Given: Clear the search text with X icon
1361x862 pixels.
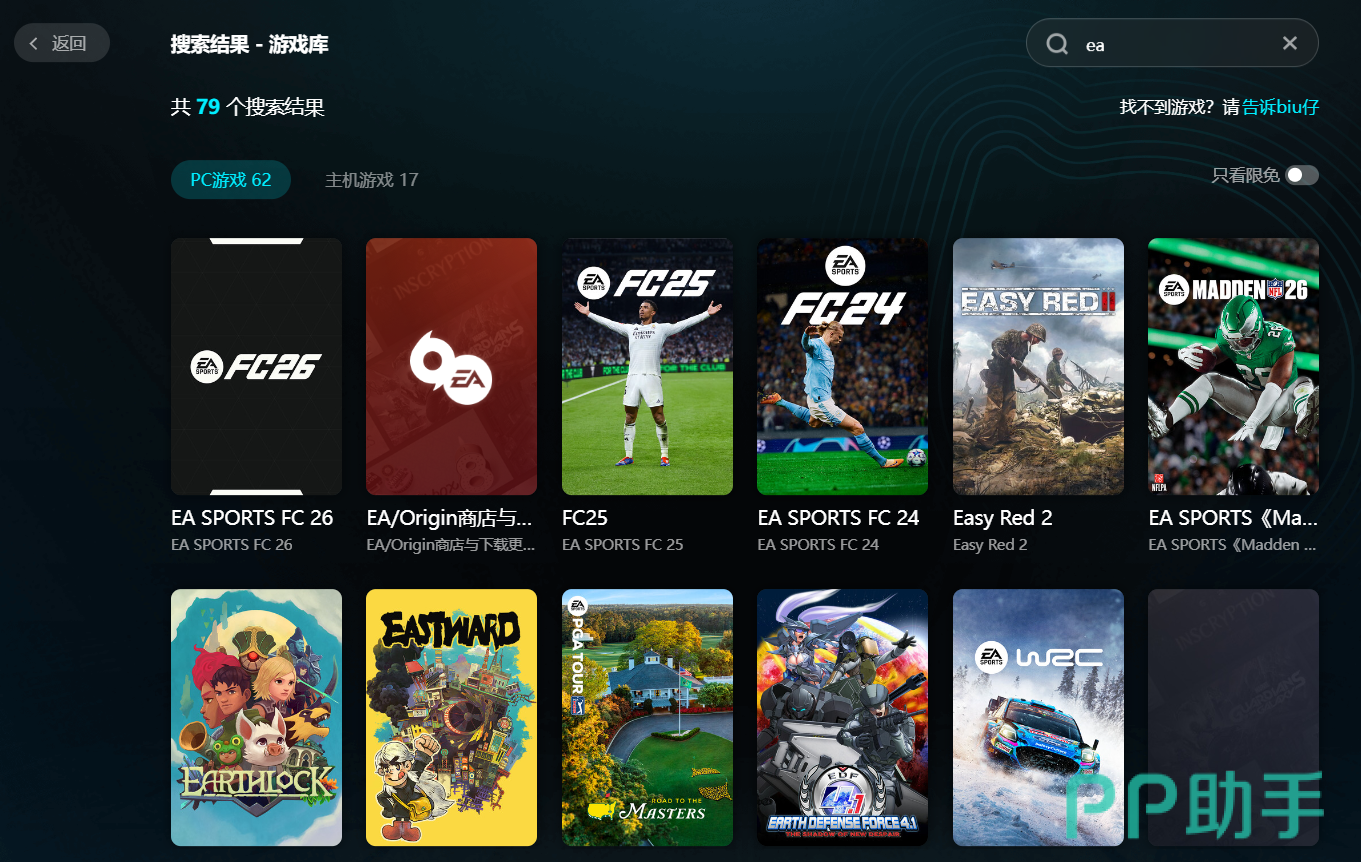Looking at the screenshot, I should 1289,43.
